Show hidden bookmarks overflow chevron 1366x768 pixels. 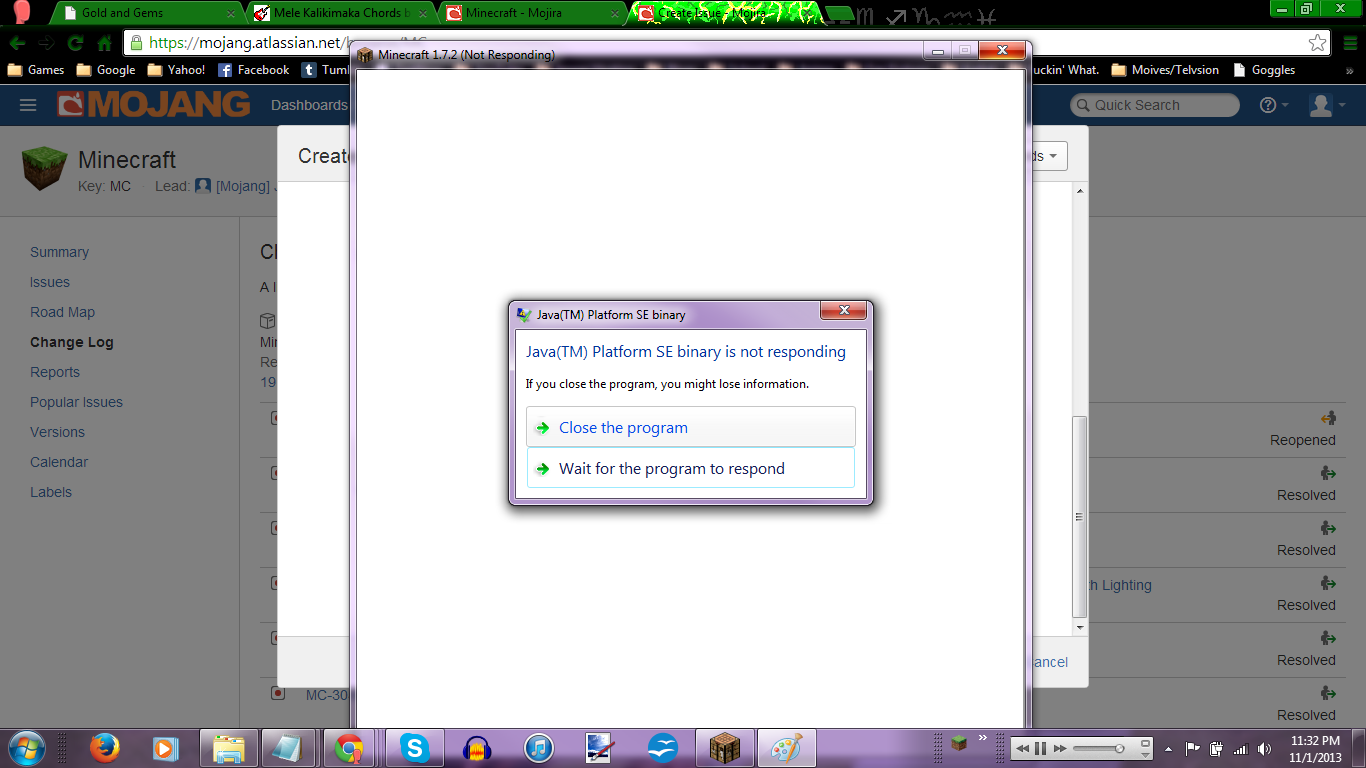tap(1349, 71)
